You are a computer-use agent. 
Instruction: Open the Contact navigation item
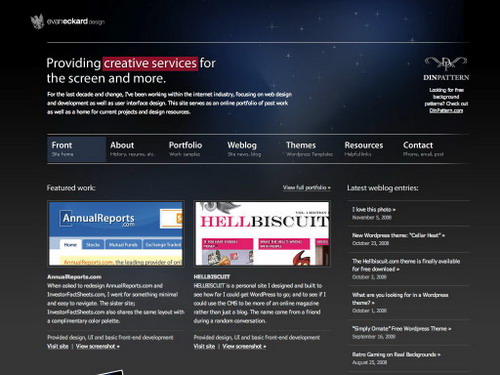click(423, 149)
